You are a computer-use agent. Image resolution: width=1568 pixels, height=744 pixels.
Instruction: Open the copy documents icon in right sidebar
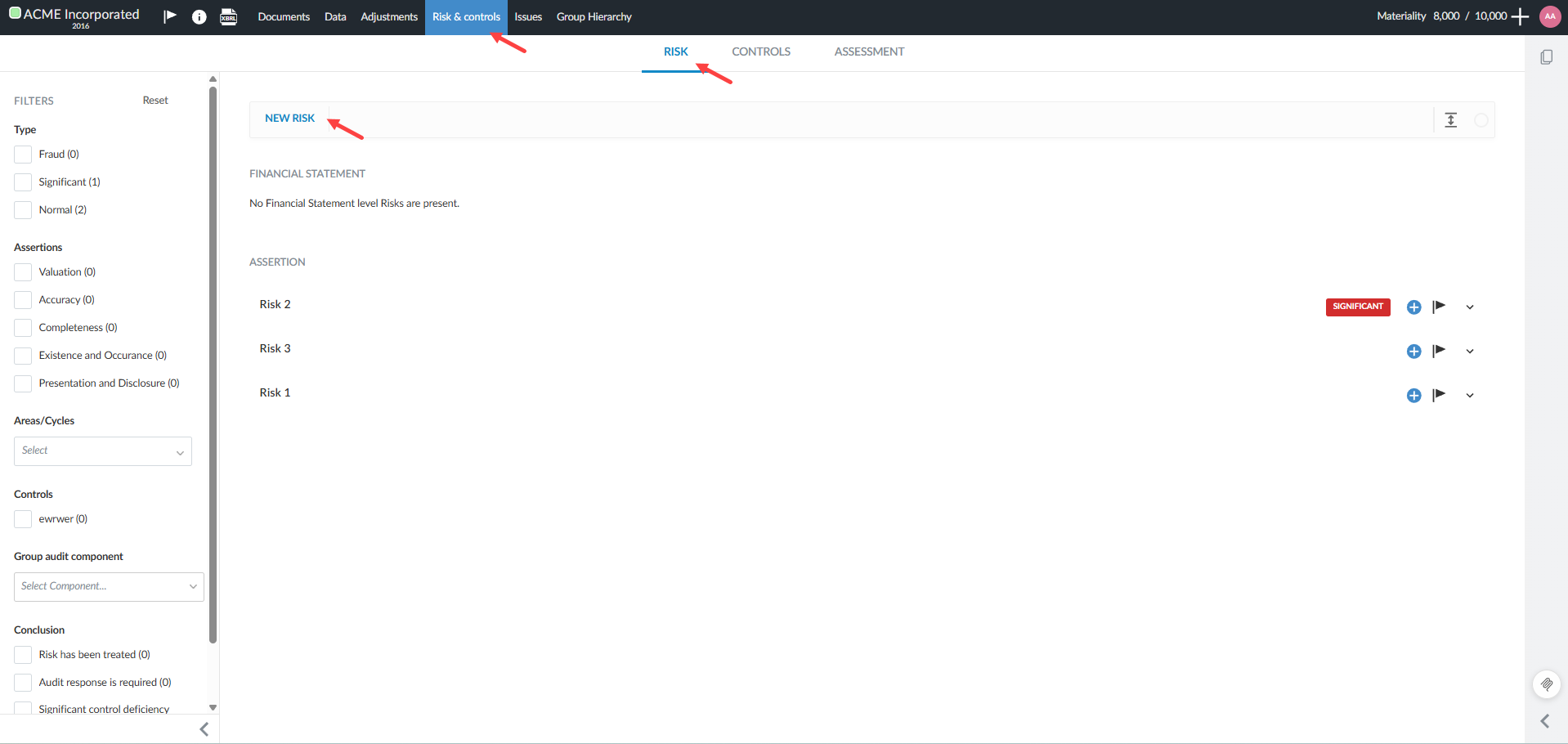pyautogui.click(x=1546, y=57)
